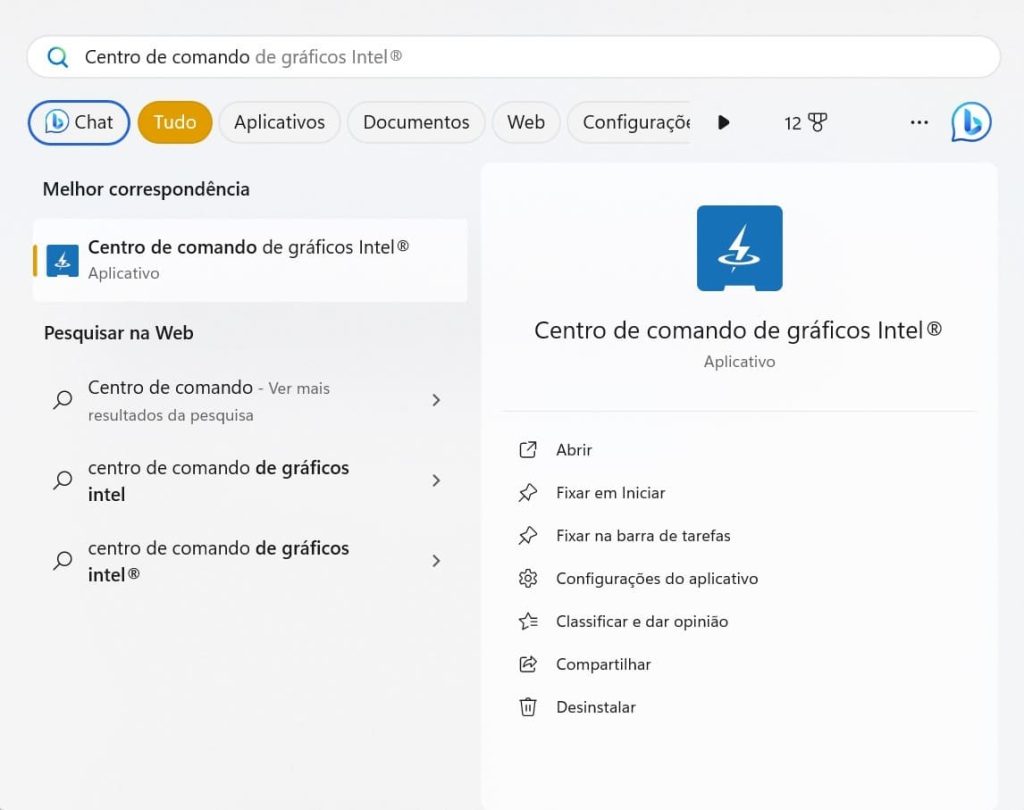Open Intel graphics command center best match
The height and width of the screenshot is (810, 1024).
coord(250,260)
